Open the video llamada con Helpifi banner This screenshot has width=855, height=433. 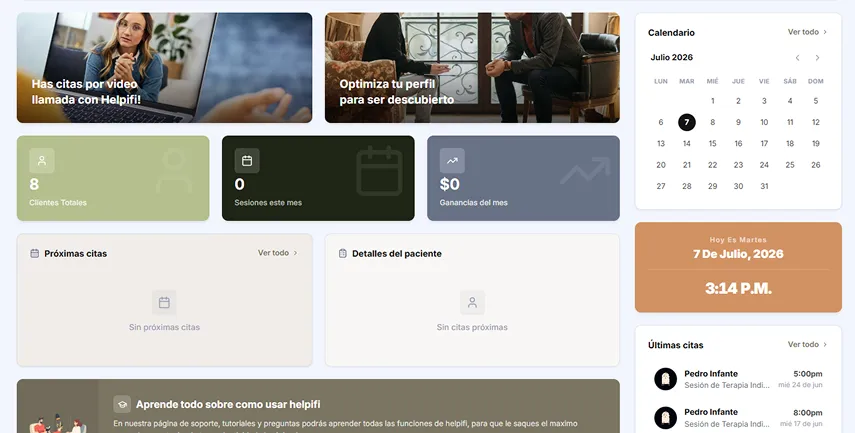164,68
